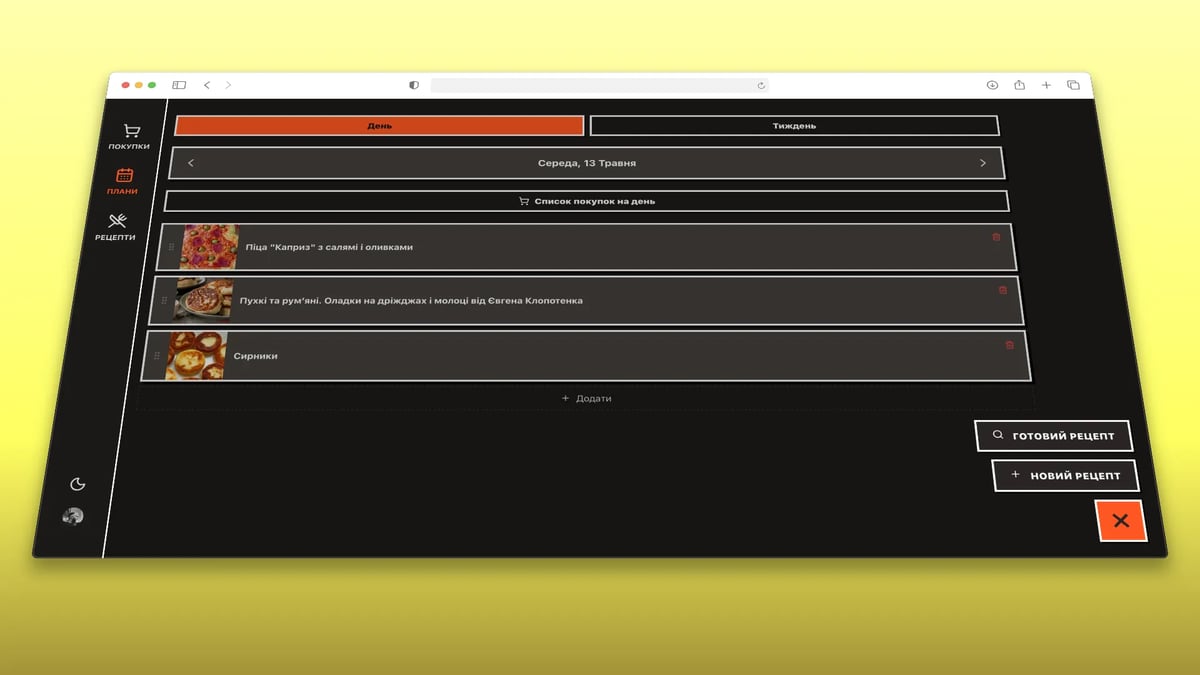Close the add menu with the orange X
Image resolution: width=1200 pixels, height=675 pixels.
(1121, 520)
